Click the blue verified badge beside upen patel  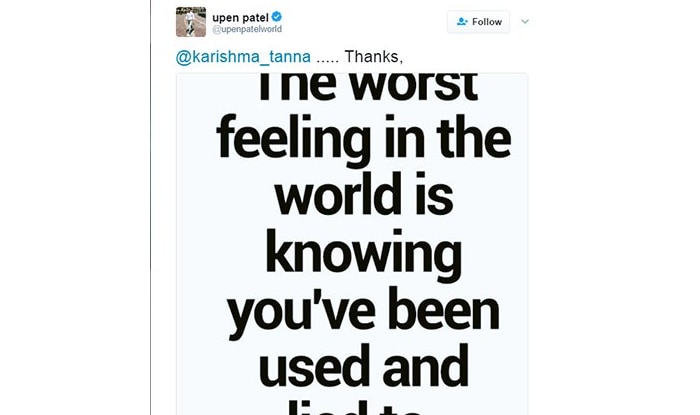click(277, 17)
